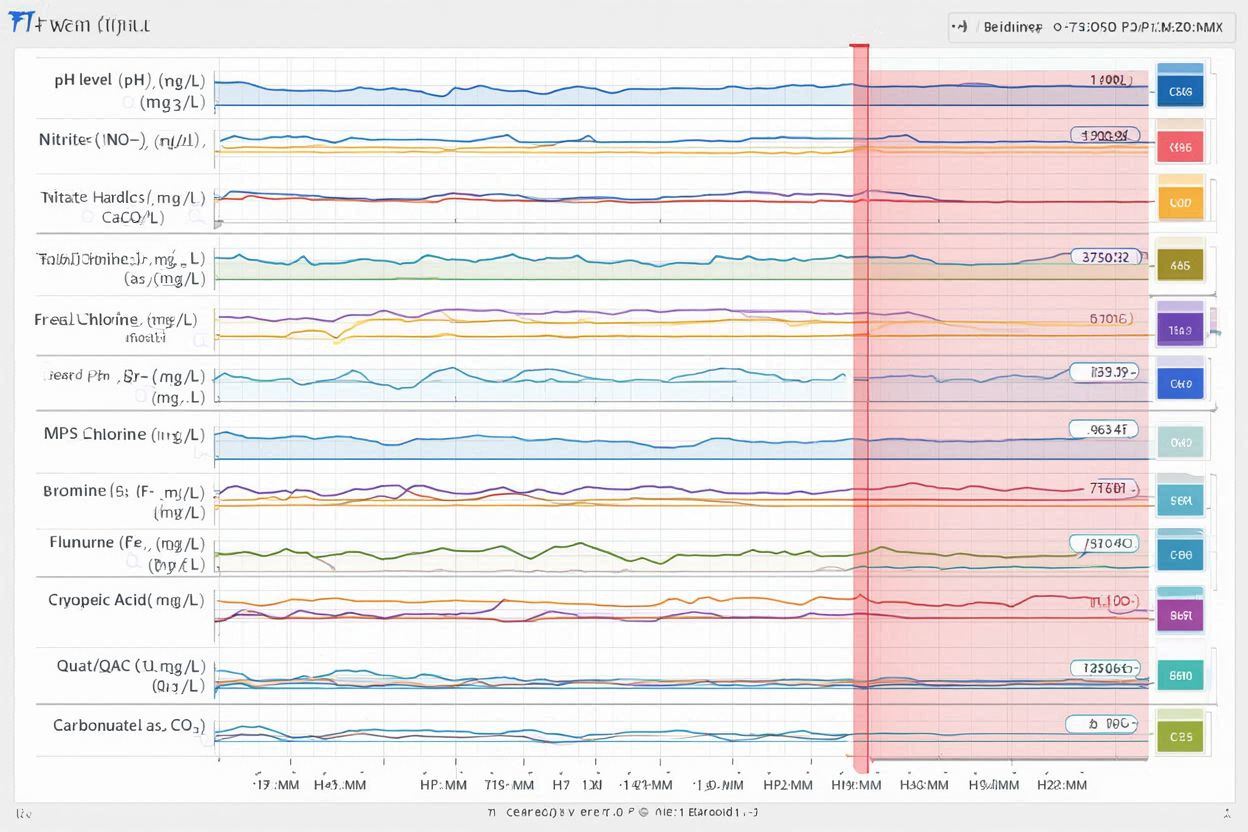
Task: Click the blue logo icon at top left
Action: click(20, 24)
